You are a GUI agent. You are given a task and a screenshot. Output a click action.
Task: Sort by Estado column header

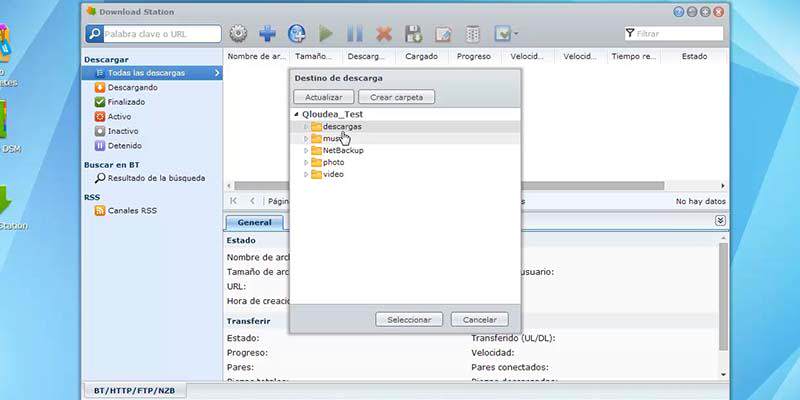[694, 57]
